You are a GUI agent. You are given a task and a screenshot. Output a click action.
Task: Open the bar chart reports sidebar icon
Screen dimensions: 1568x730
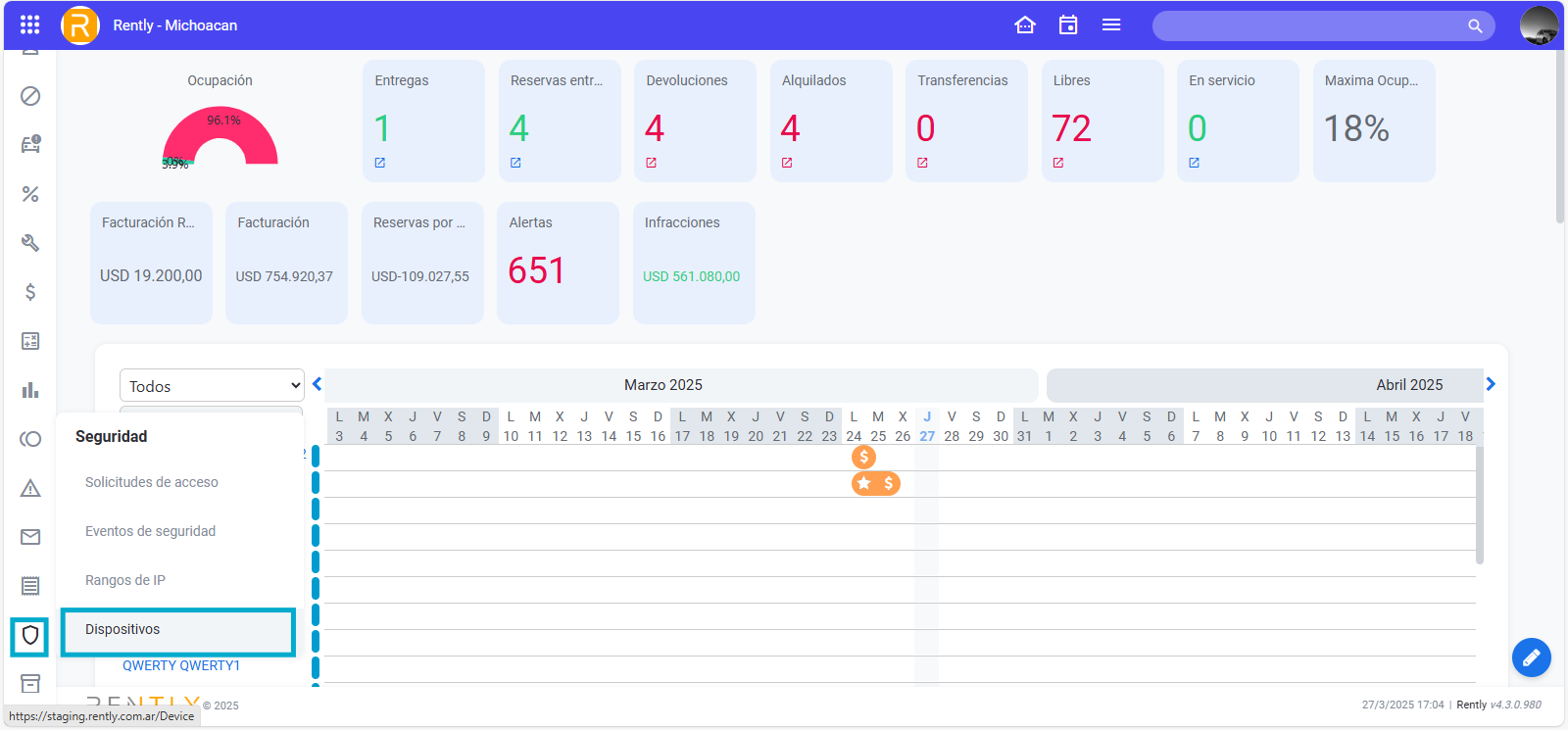(30, 390)
